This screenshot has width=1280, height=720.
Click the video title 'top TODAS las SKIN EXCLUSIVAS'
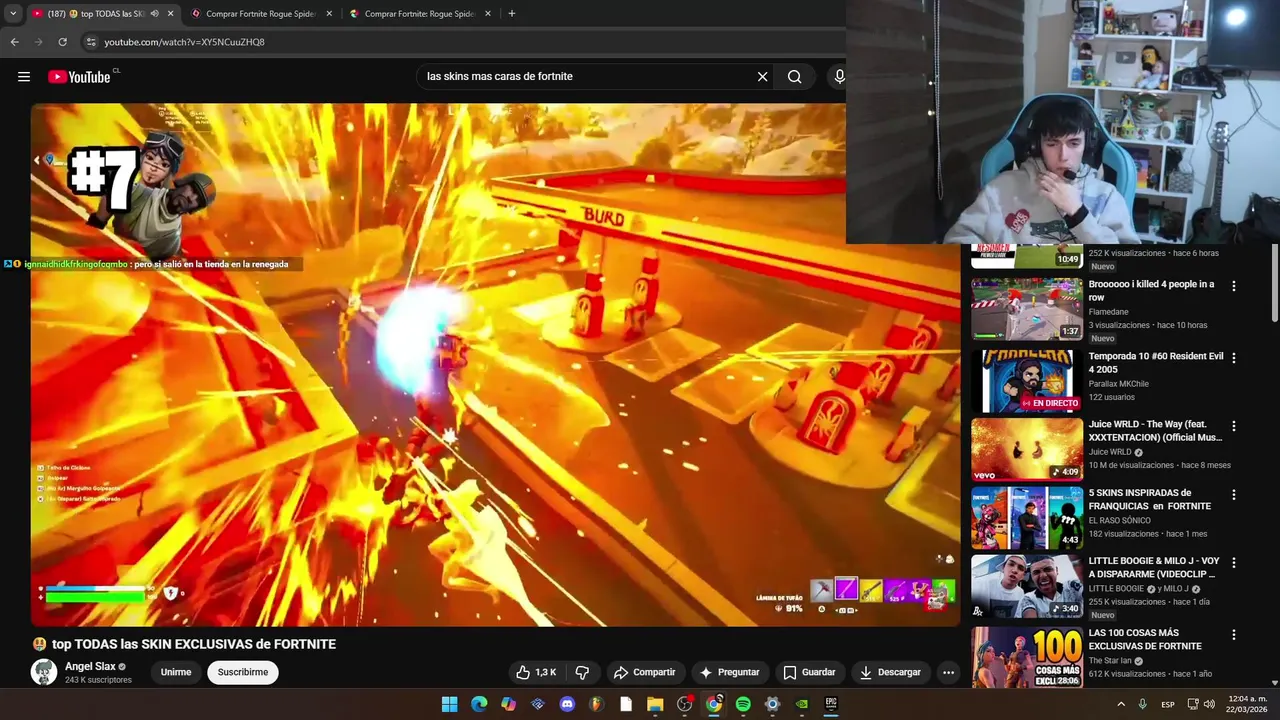click(x=194, y=644)
